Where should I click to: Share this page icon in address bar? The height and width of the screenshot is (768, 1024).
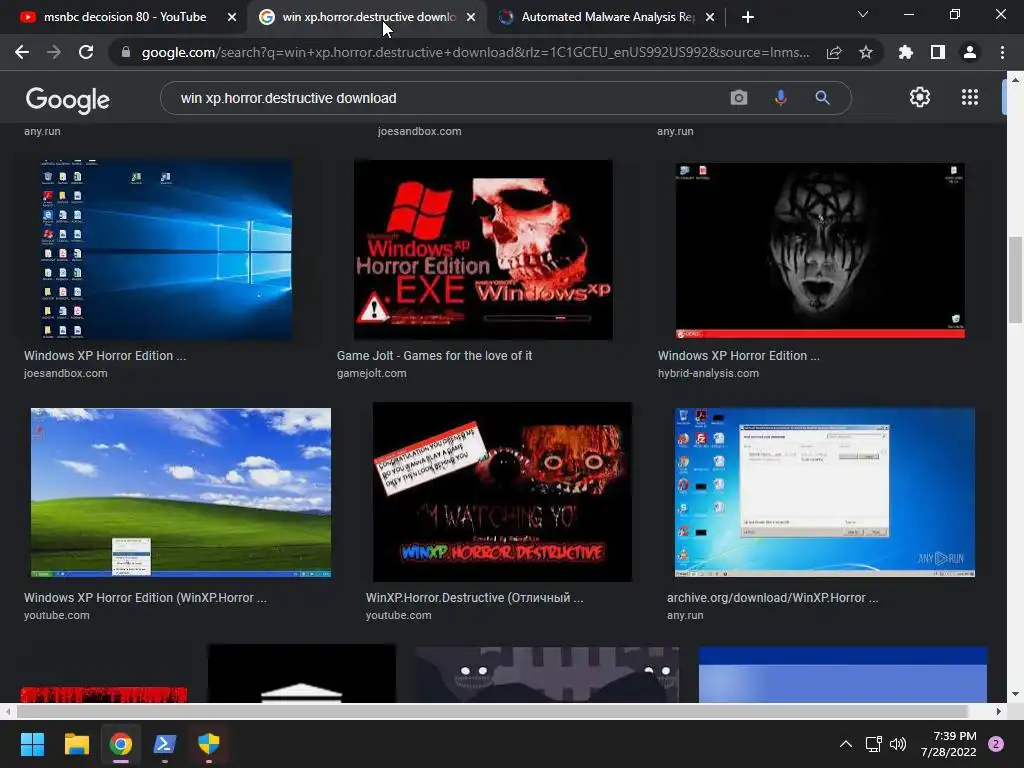pyautogui.click(x=834, y=52)
